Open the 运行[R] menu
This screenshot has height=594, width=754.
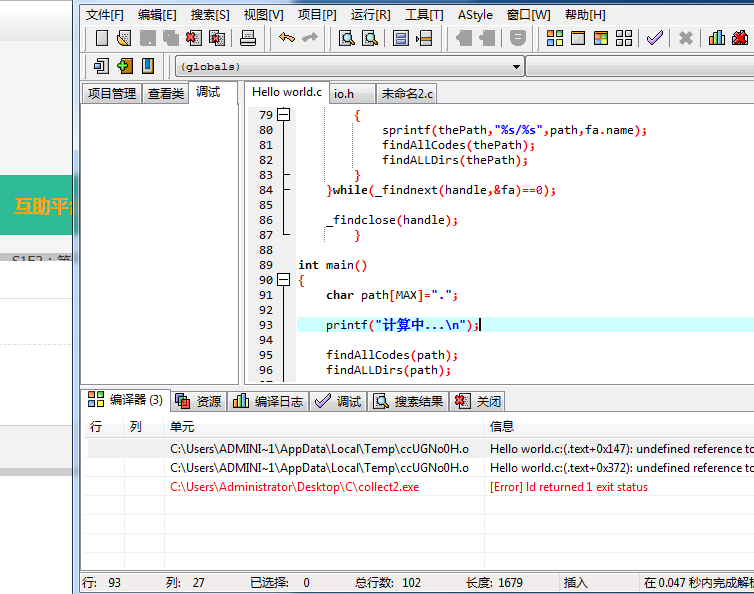pos(370,15)
